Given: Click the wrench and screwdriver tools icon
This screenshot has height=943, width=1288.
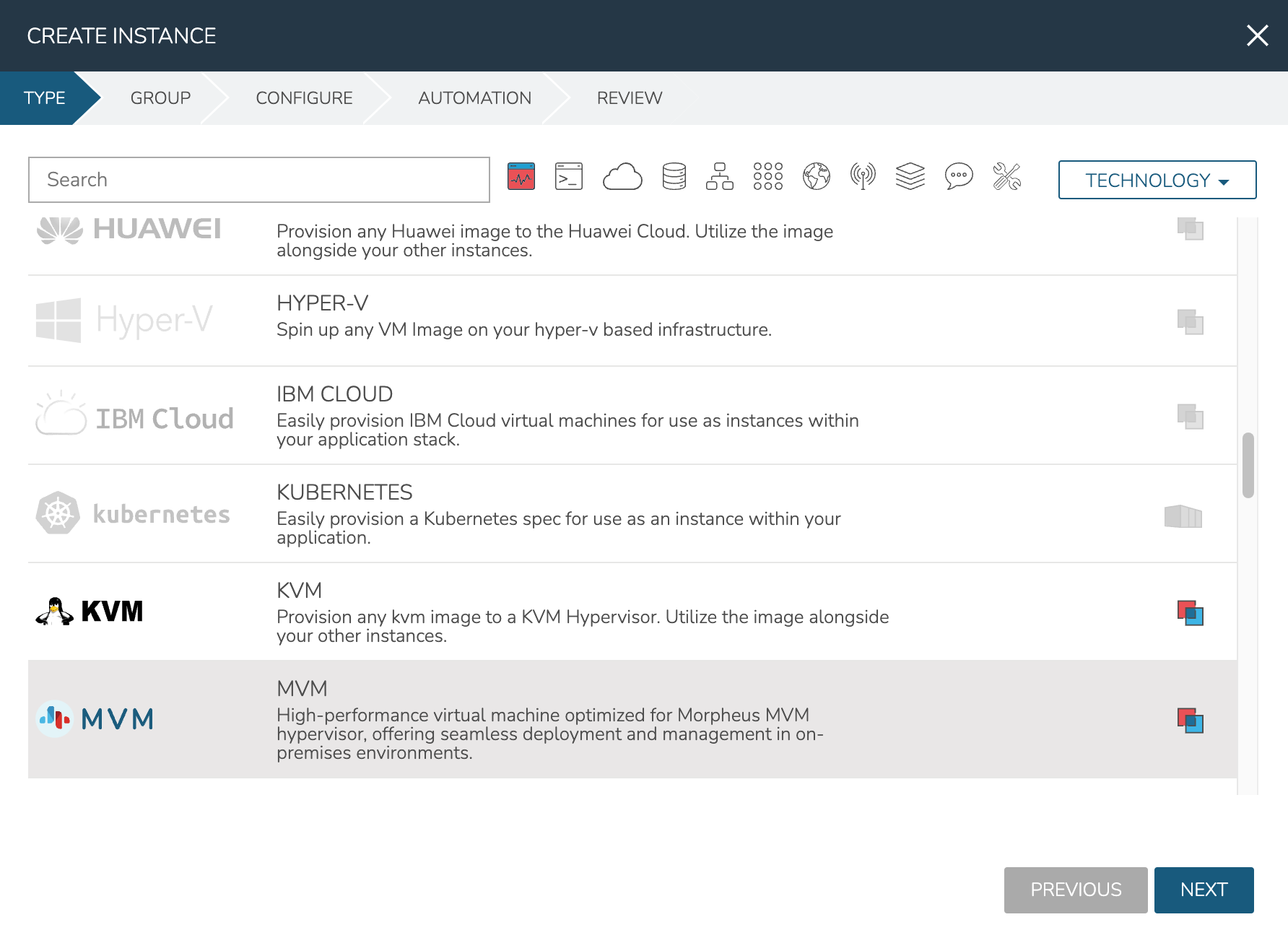Looking at the screenshot, I should click(1006, 177).
